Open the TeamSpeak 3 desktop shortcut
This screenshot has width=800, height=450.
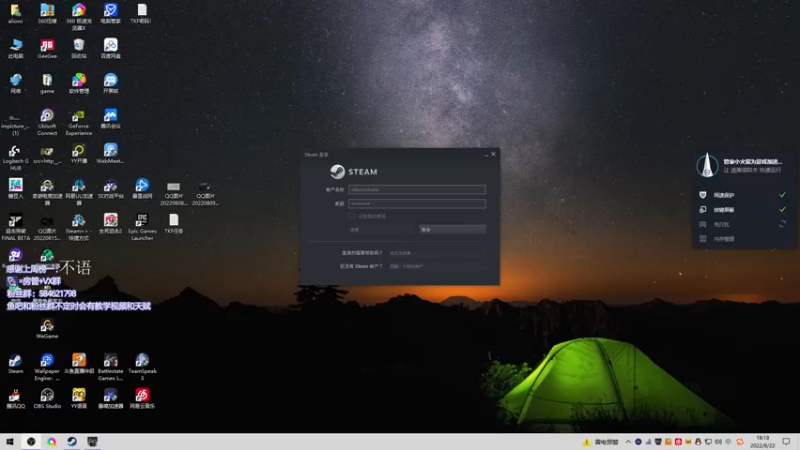(x=142, y=367)
